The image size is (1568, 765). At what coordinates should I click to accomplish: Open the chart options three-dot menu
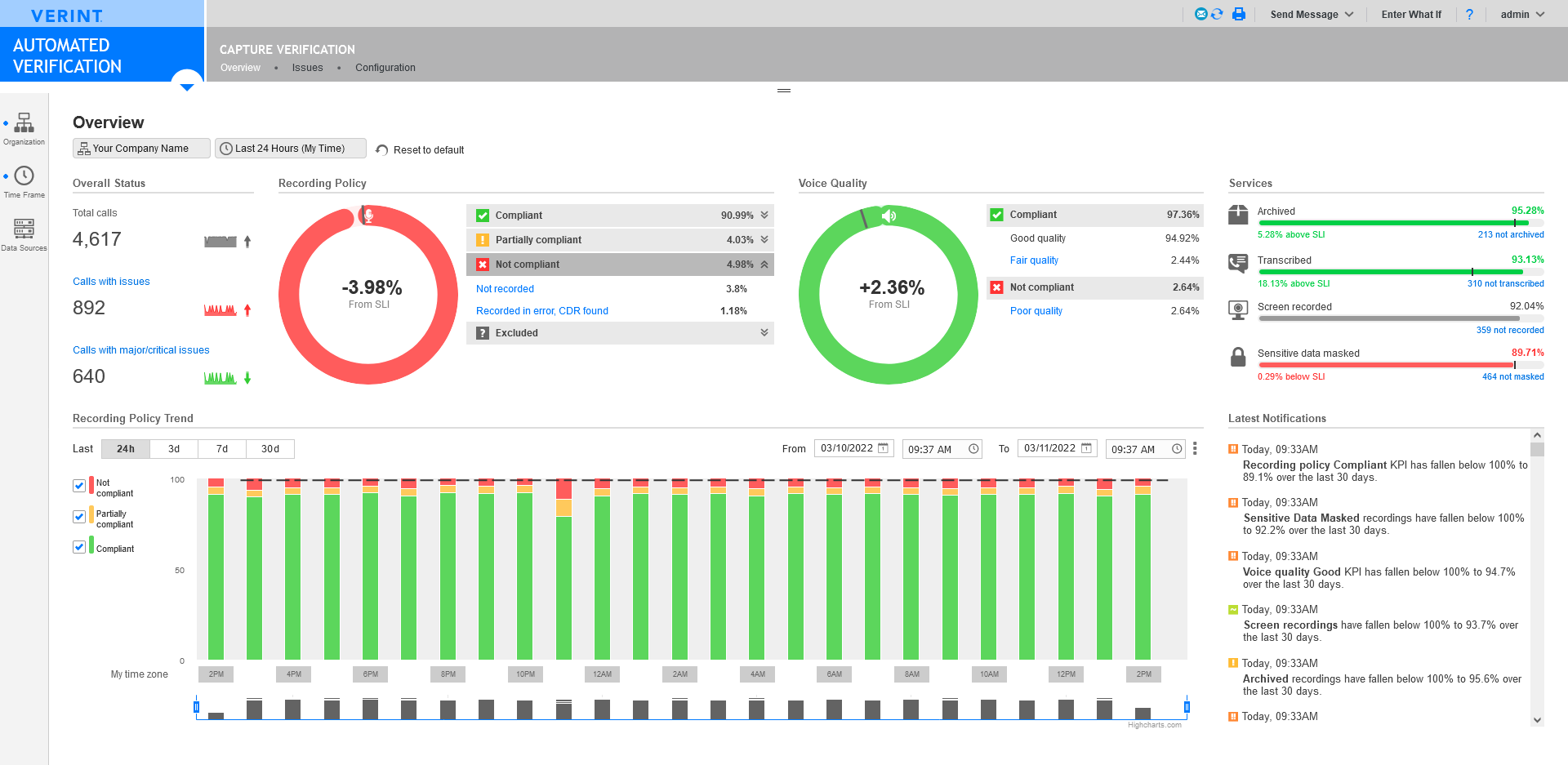[1195, 448]
